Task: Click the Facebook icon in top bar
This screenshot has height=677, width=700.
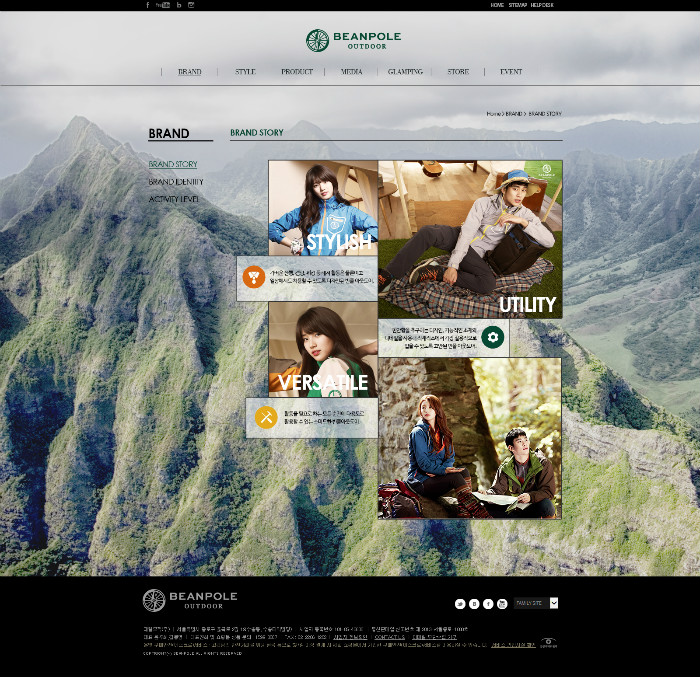Action: tap(148, 5)
